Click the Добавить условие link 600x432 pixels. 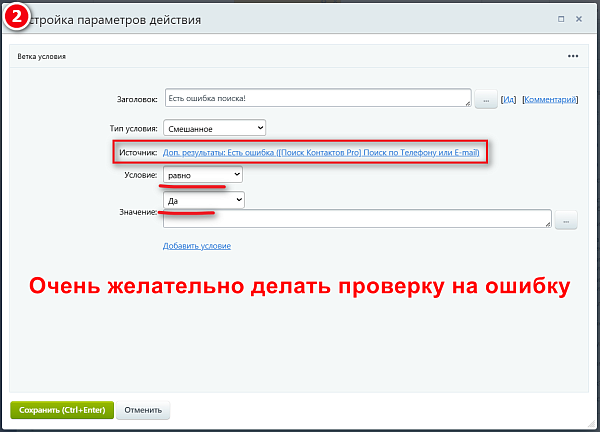tap(197, 246)
